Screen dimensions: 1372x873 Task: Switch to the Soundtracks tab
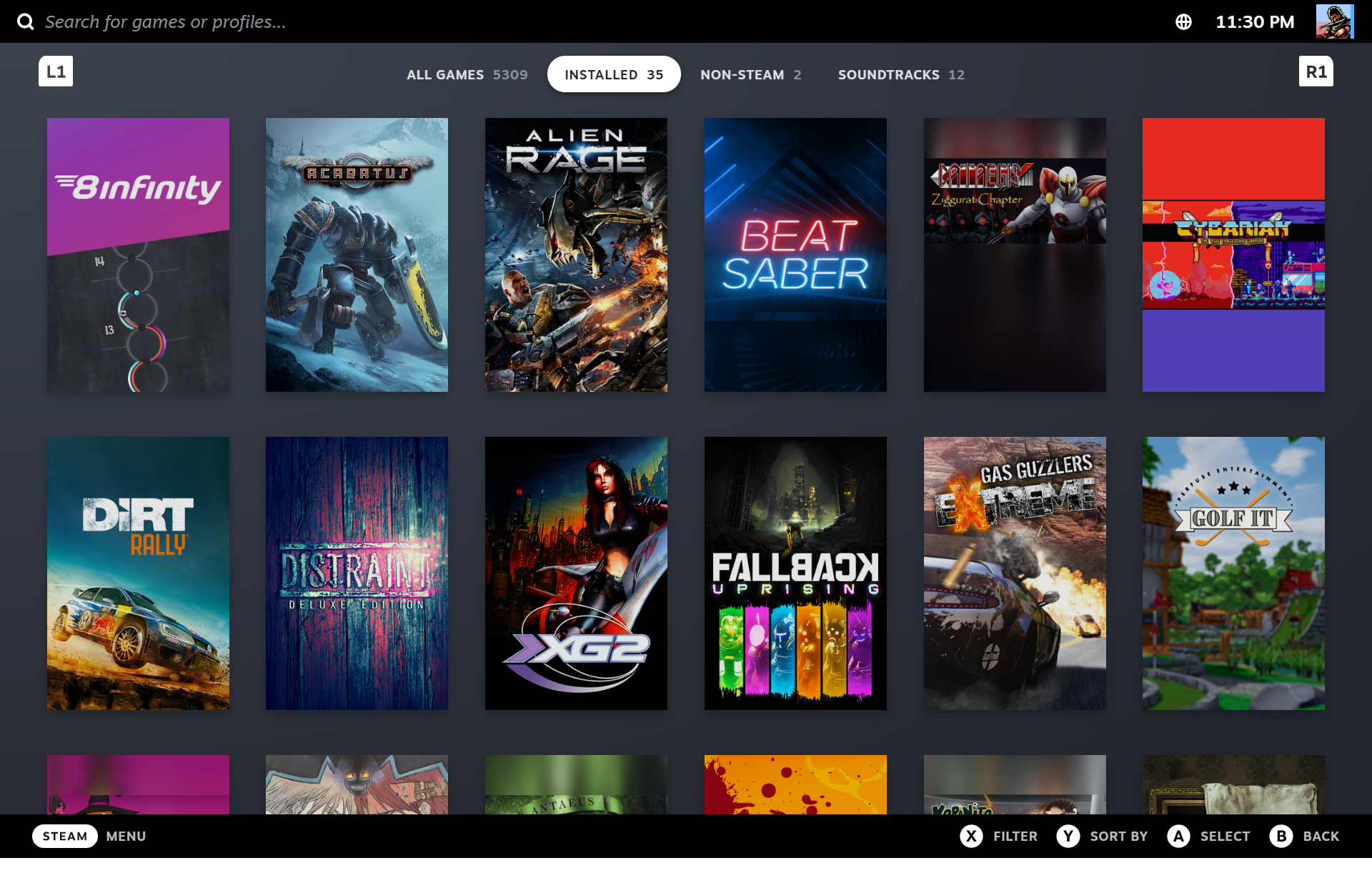tap(901, 74)
